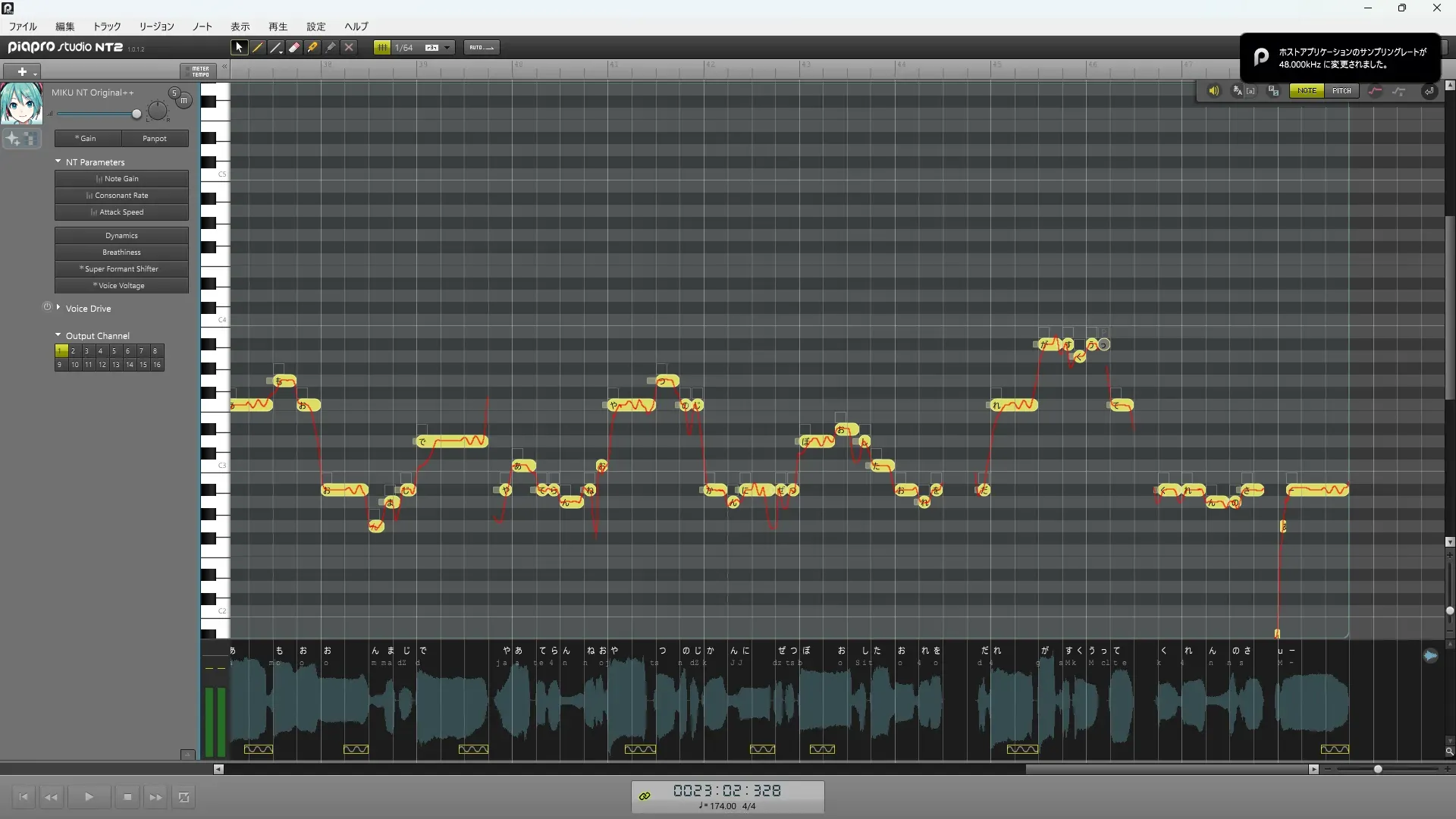Viewport: 1456px width, 819px height.
Task: Click the lyric display あA icon
Action: (1238, 91)
